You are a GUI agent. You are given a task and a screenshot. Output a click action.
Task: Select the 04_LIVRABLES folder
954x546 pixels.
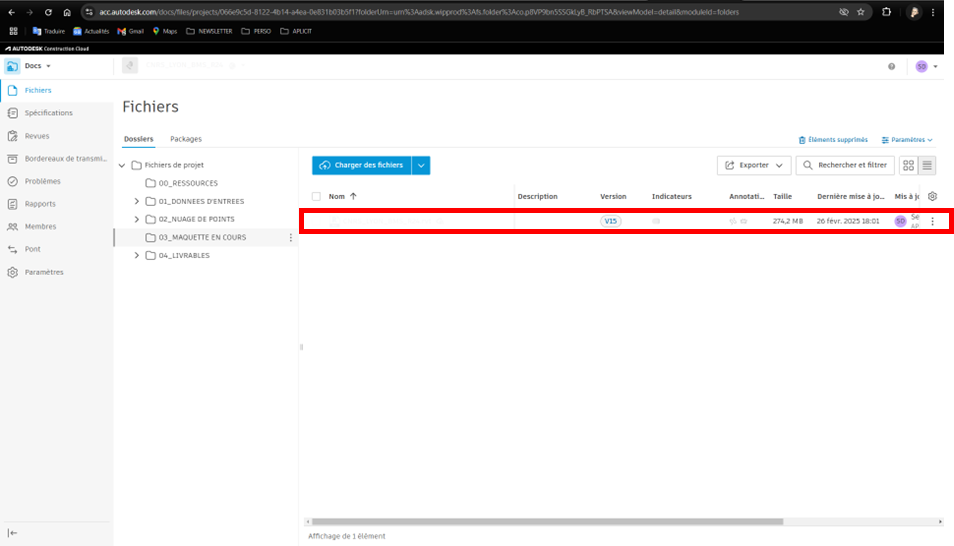(x=178, y=256)
